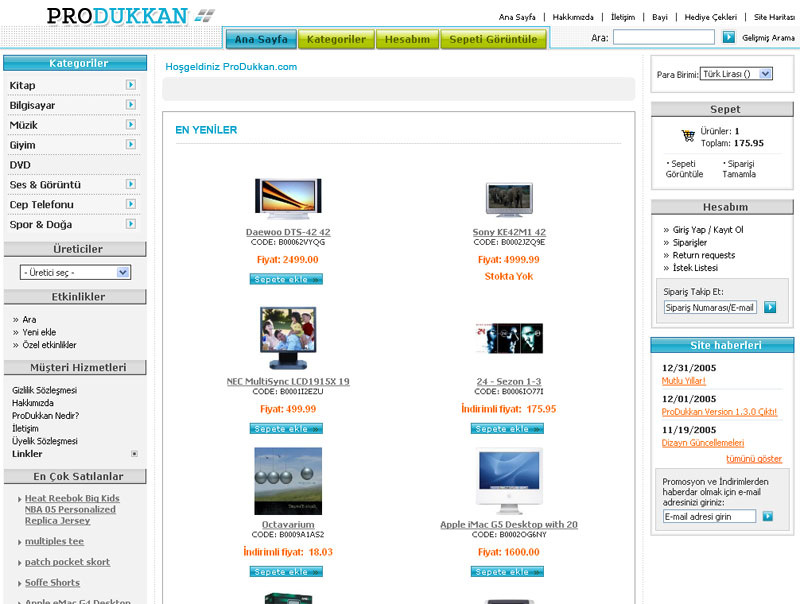Click Bayi in top menu

coord(660,17)
